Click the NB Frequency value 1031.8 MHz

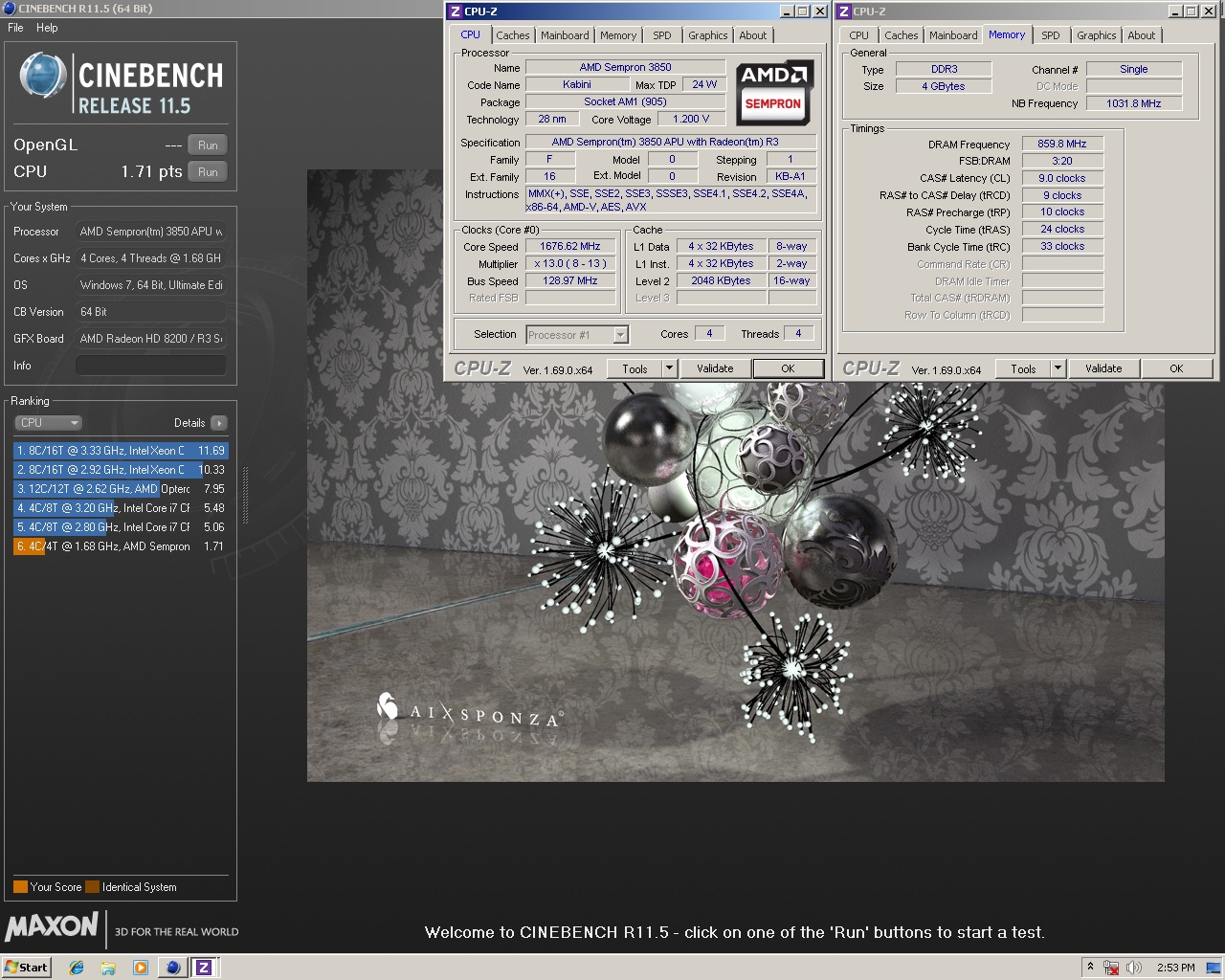1134,103
